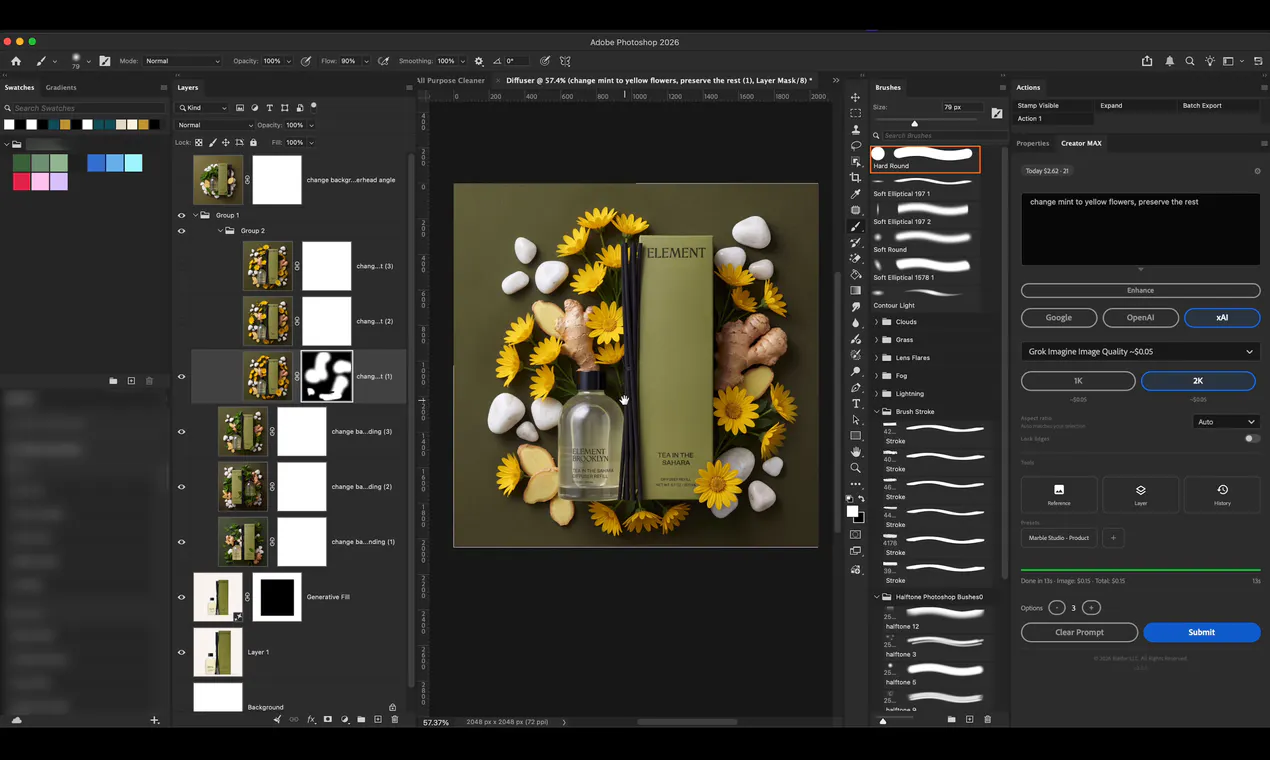The image size is (1270, 760).
Task: Filter layers by type layers (T icon)
Action: (269, 108)
